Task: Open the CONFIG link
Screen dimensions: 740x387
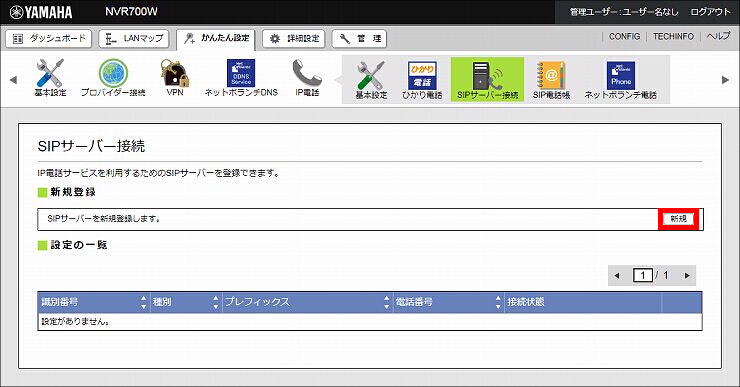Action: tap(624, 36)
